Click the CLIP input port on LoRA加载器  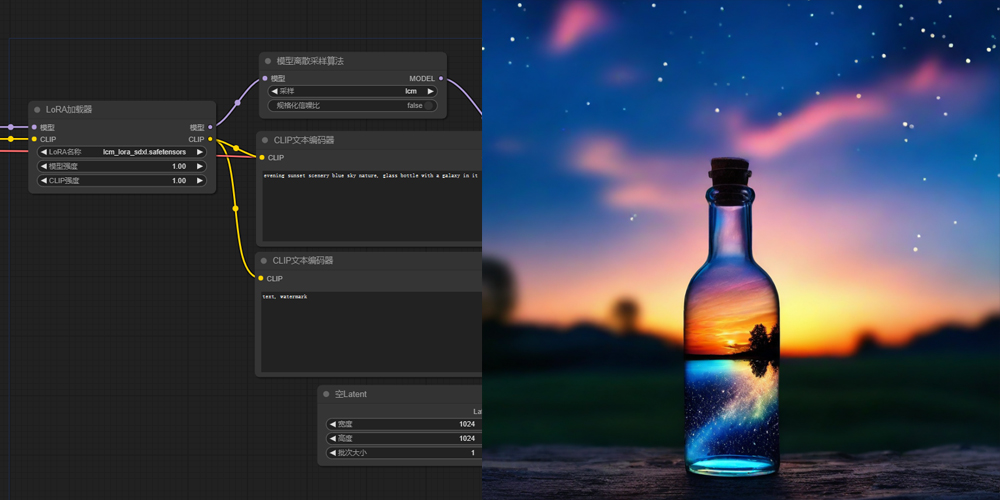click(x=34, y=139)
